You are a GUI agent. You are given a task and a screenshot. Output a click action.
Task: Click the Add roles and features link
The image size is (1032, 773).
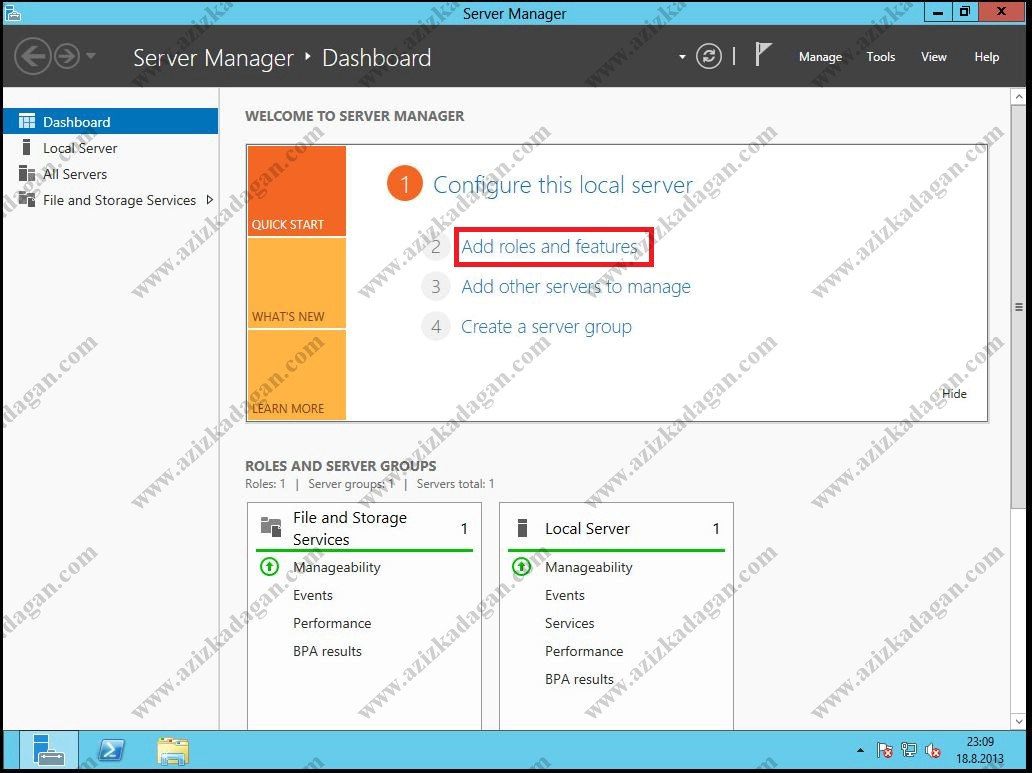pos(549,247)
